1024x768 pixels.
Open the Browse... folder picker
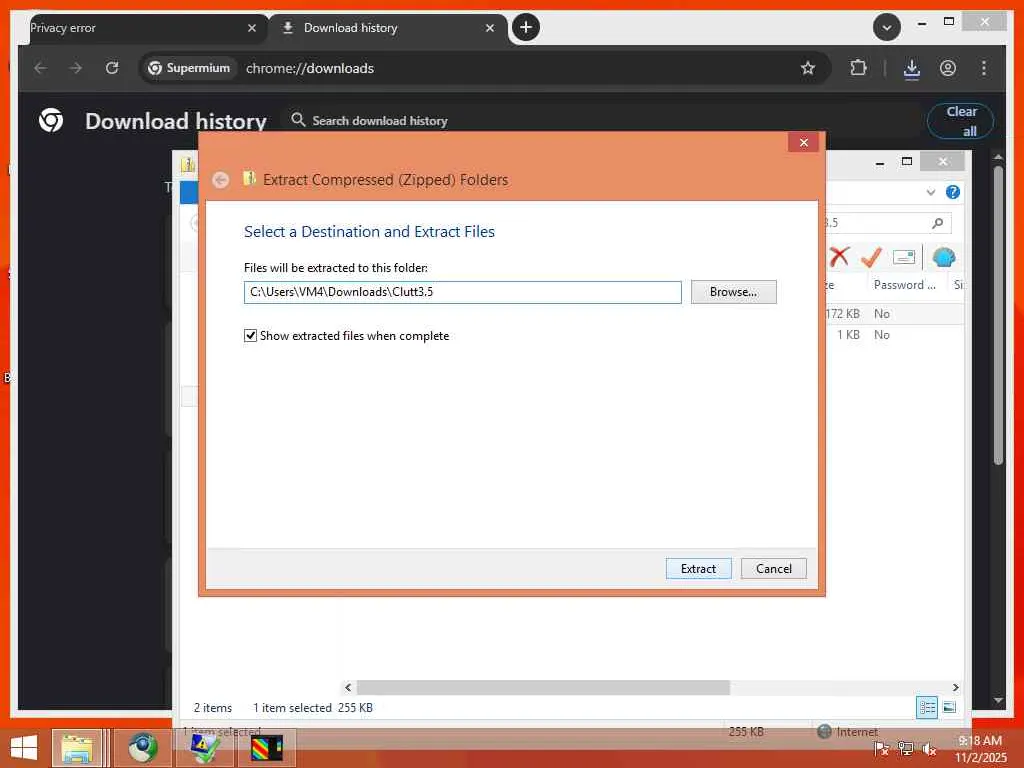(733, 292)
